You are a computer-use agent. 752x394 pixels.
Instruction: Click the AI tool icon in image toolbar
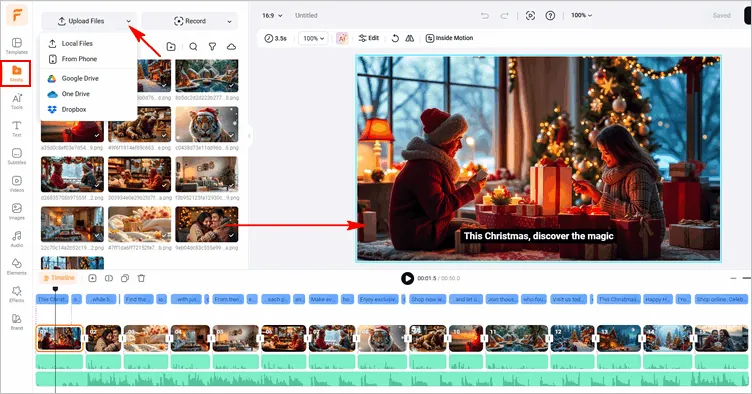[342, 38]
